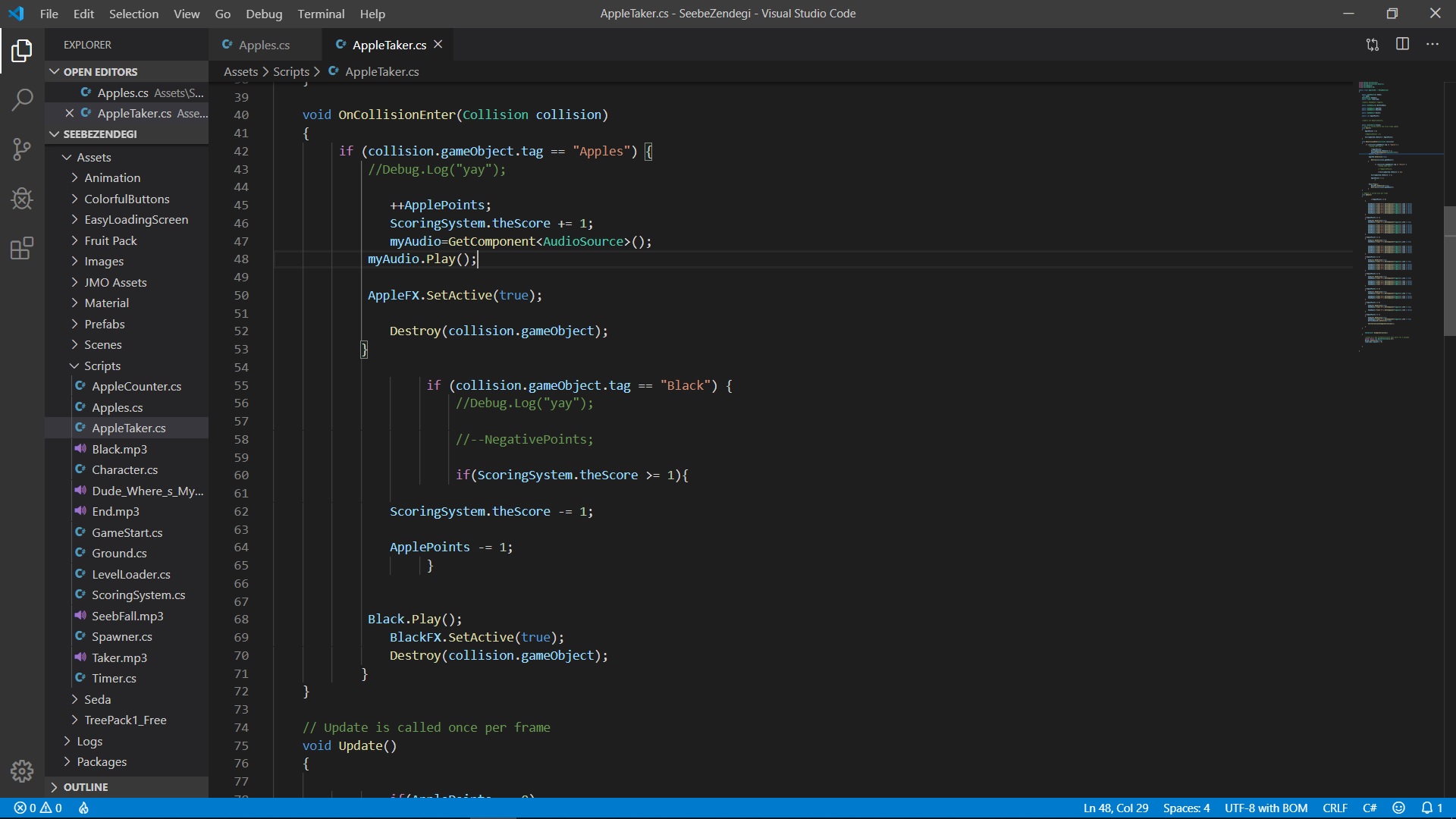1456x819 pixels.
Task: Click the feedback smiley in status bar
Action: point(1398,808)
